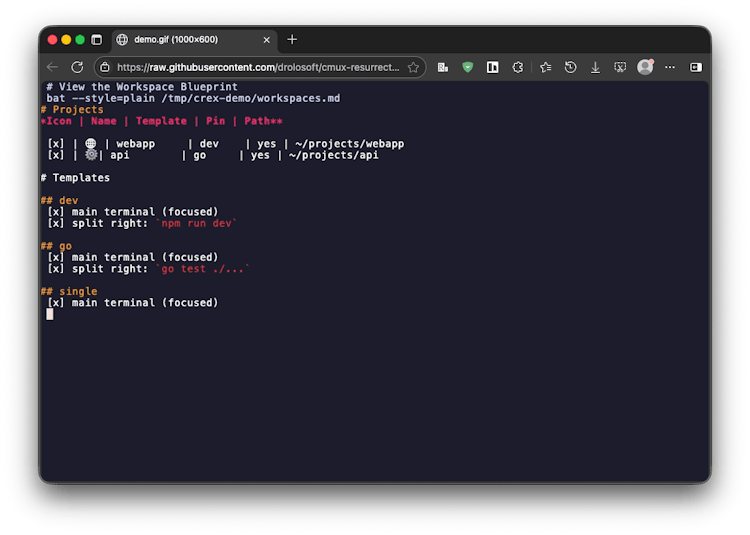
Task: Open the Favorites list icon
Action: tap(545, 67)
